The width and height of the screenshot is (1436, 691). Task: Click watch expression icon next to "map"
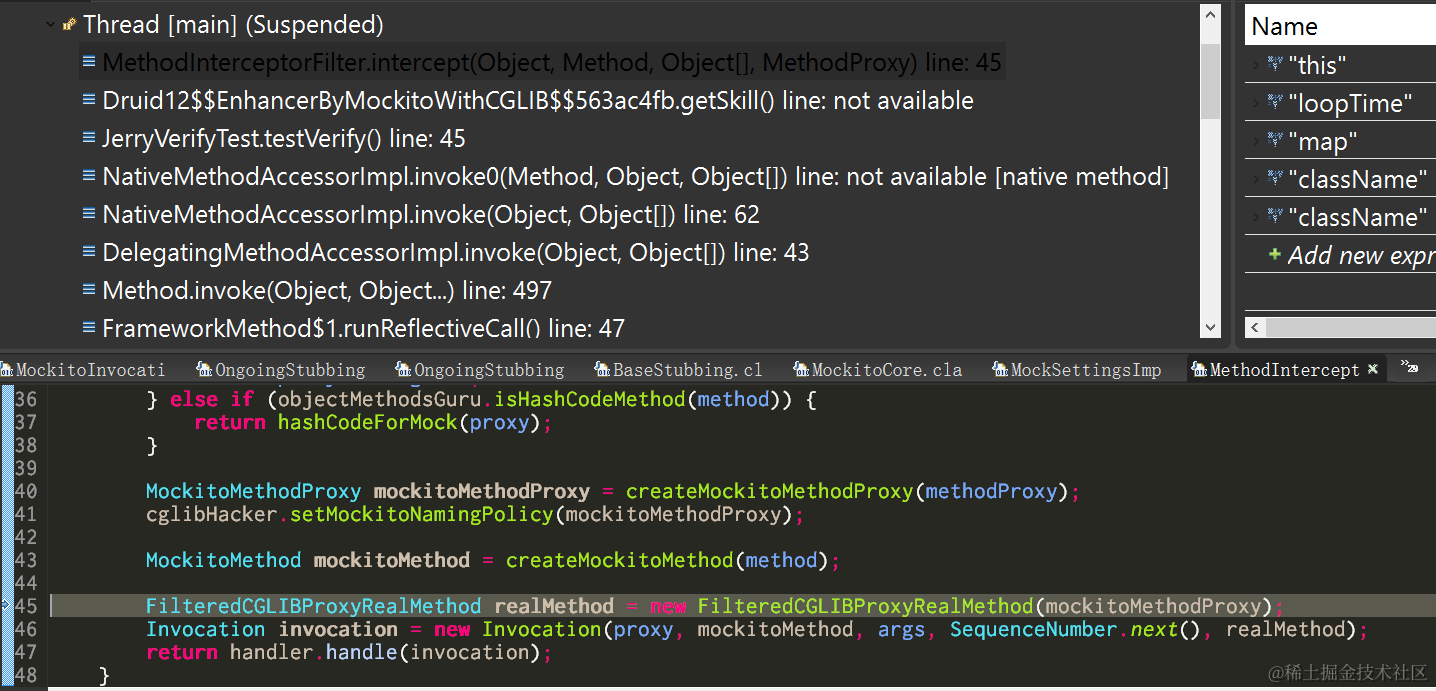(x=1275, y=141)
